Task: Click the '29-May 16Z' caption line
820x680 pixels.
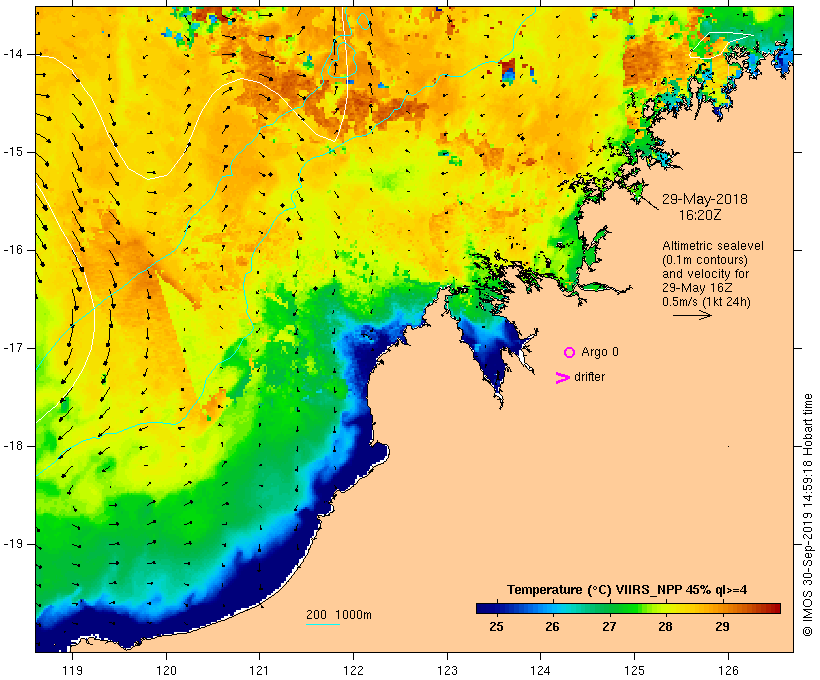Action: (x=697, y=288)
